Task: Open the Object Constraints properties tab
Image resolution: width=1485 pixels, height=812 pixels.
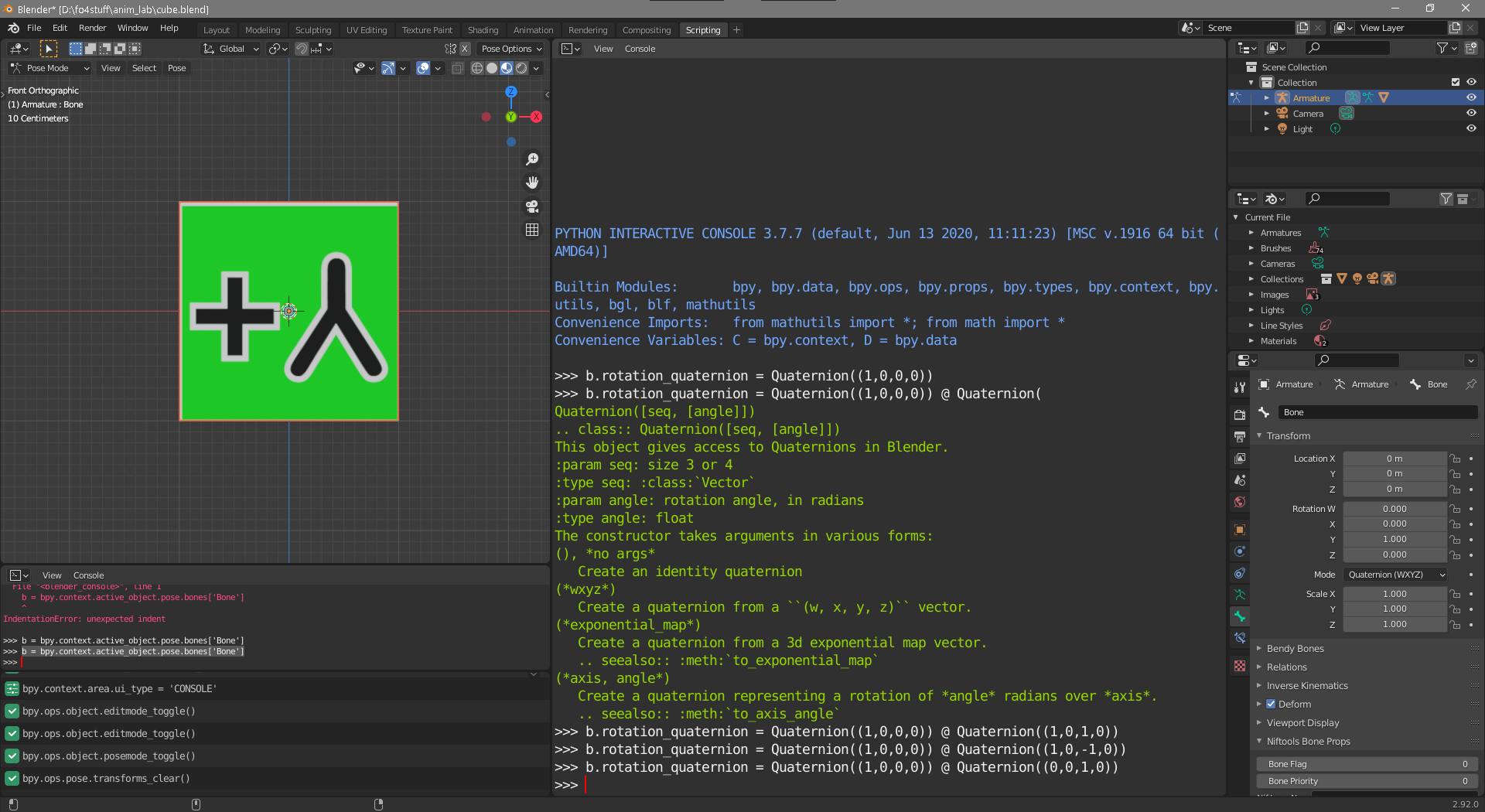Action: point(1240,573)
